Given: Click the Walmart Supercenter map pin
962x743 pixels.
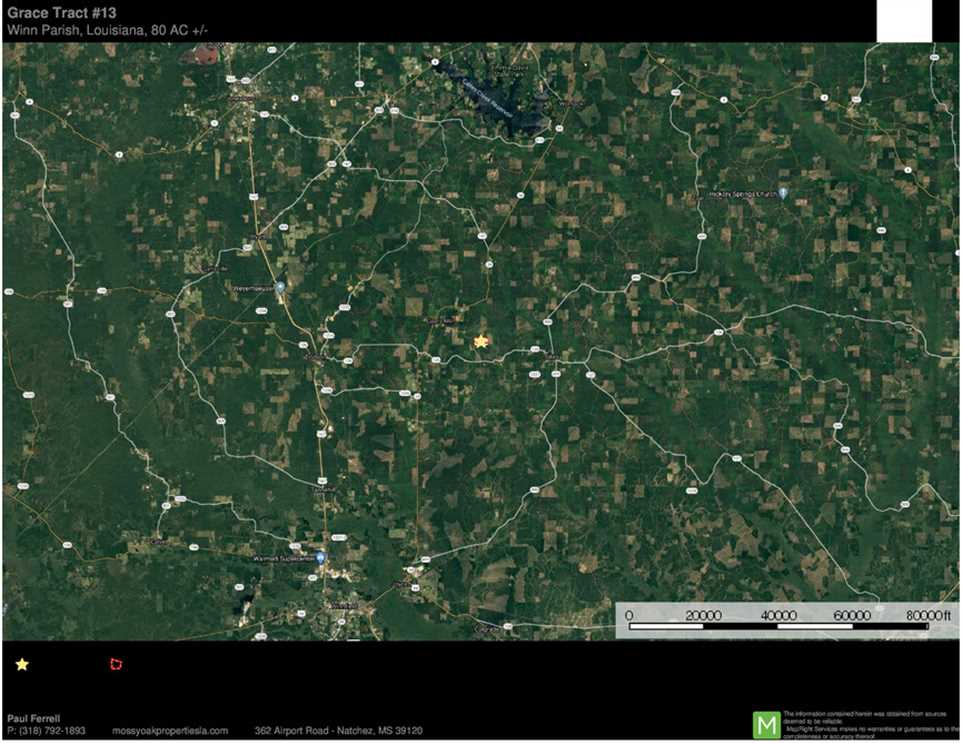Looking at the screenshot, I should tap(321, 558).
